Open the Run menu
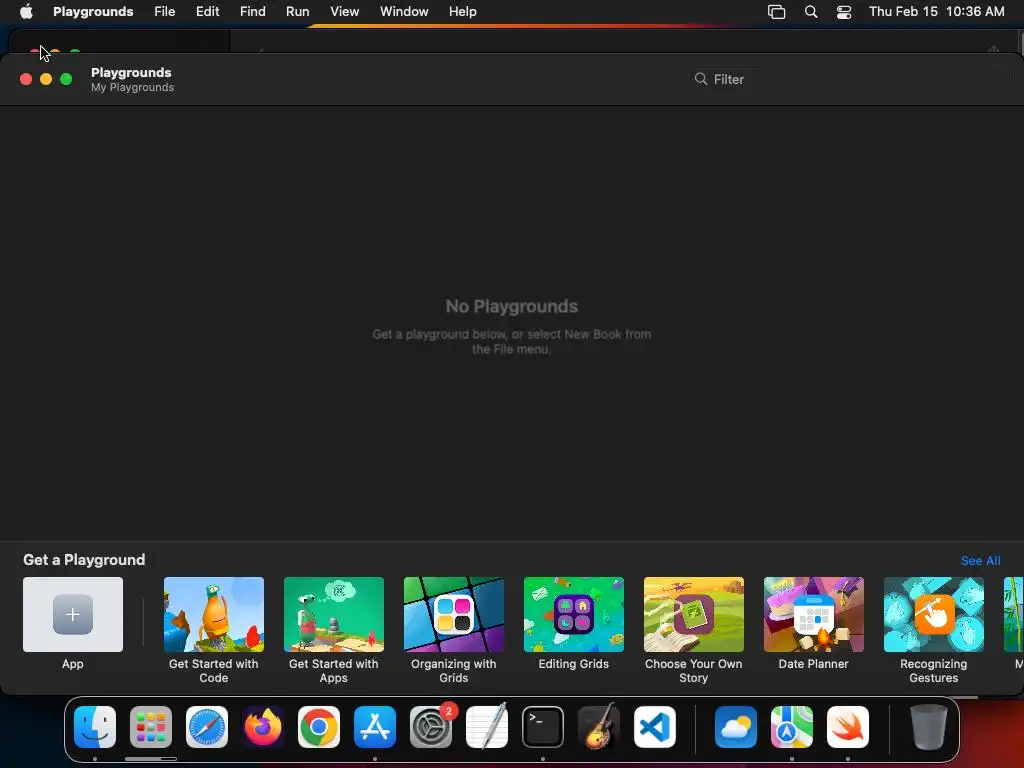 point(297,11)
